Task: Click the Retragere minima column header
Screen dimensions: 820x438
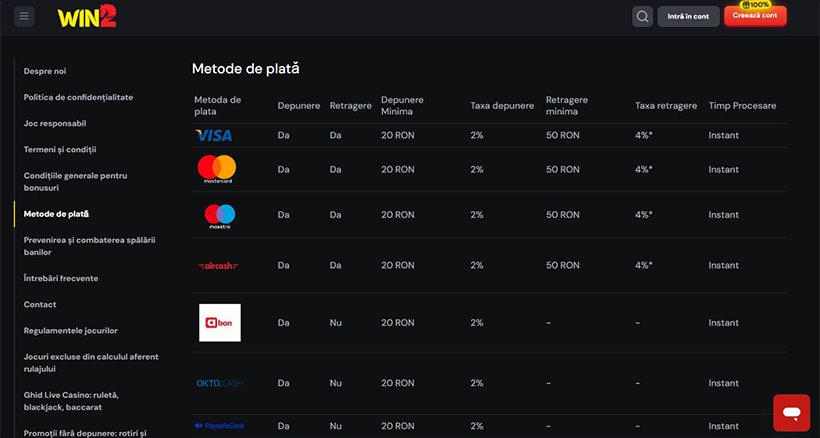Action: pyautogui.click(x=567, y=106)
